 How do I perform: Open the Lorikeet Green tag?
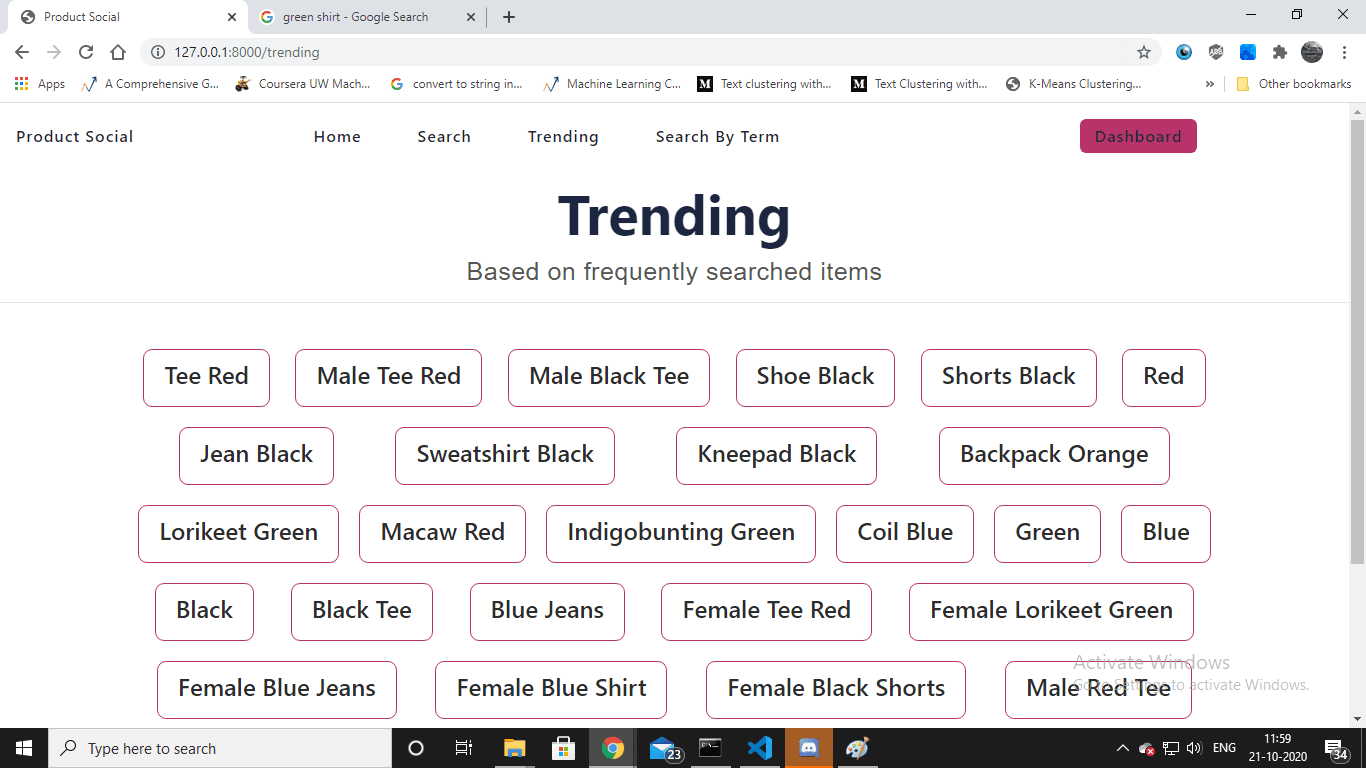pyautogui.click(x=238, y=534)
